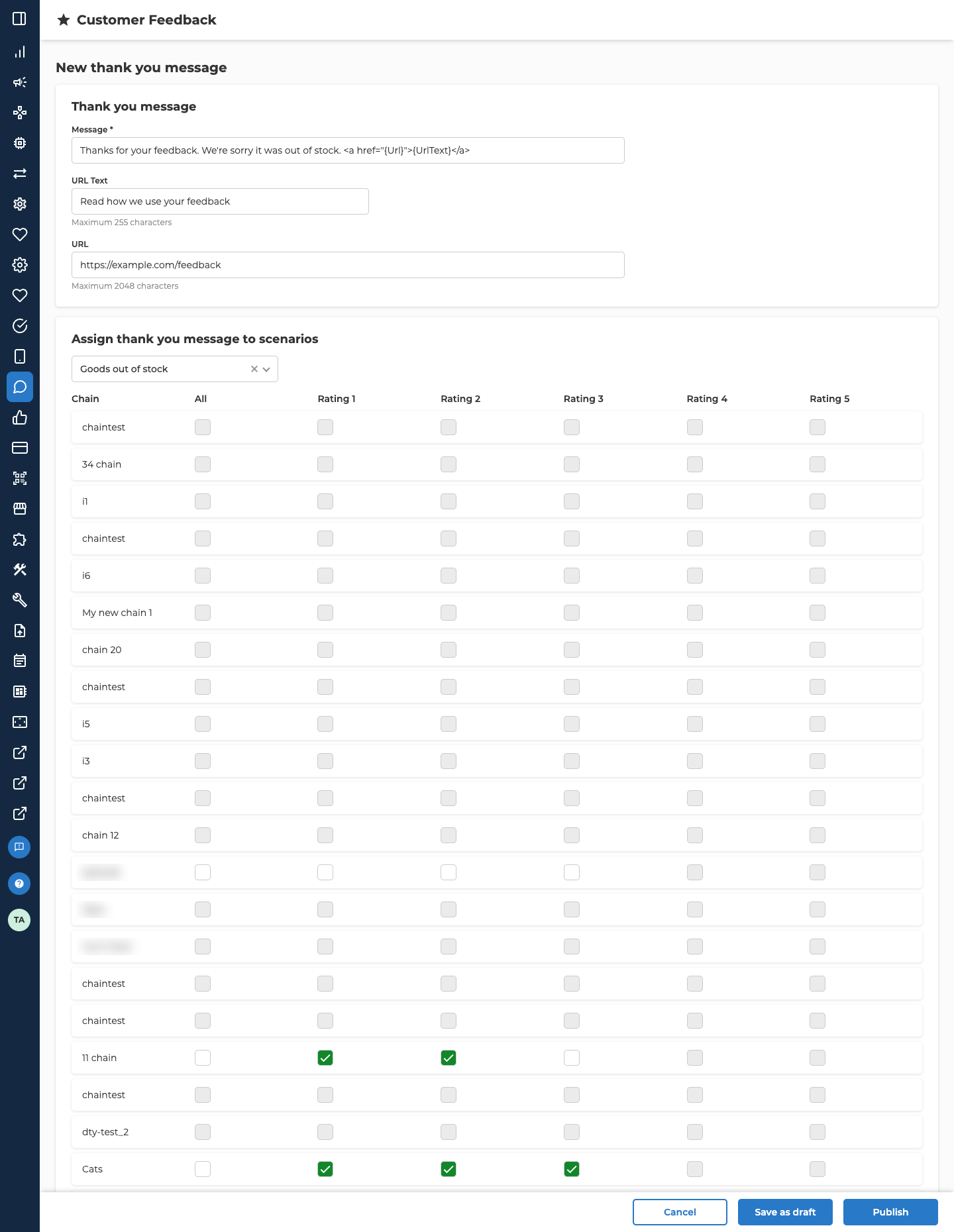Uncheck Rating 1 for Cats
The height and width of the screenshot is (1232, 954).
tap(325, 1169)
